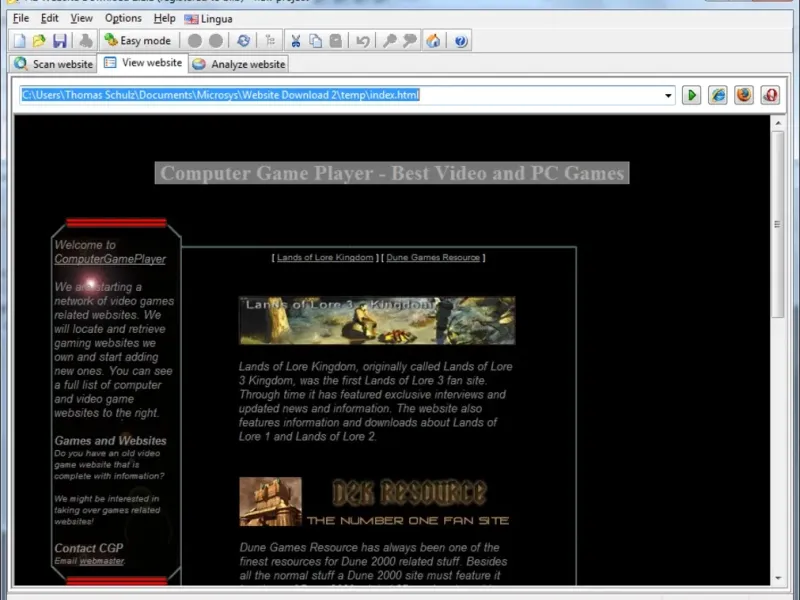
Task: Click the New project icon
Action: click(19, 41)
